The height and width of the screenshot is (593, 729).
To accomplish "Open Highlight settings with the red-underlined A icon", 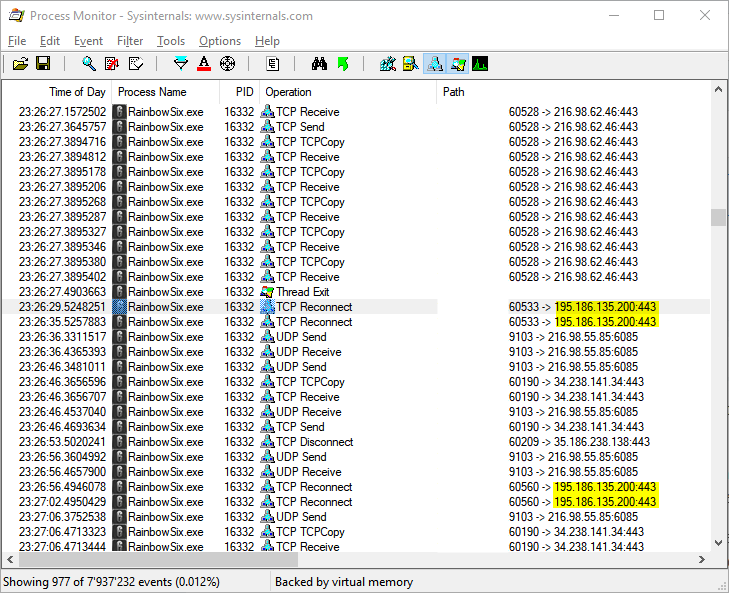I will (x=204, y=64).
